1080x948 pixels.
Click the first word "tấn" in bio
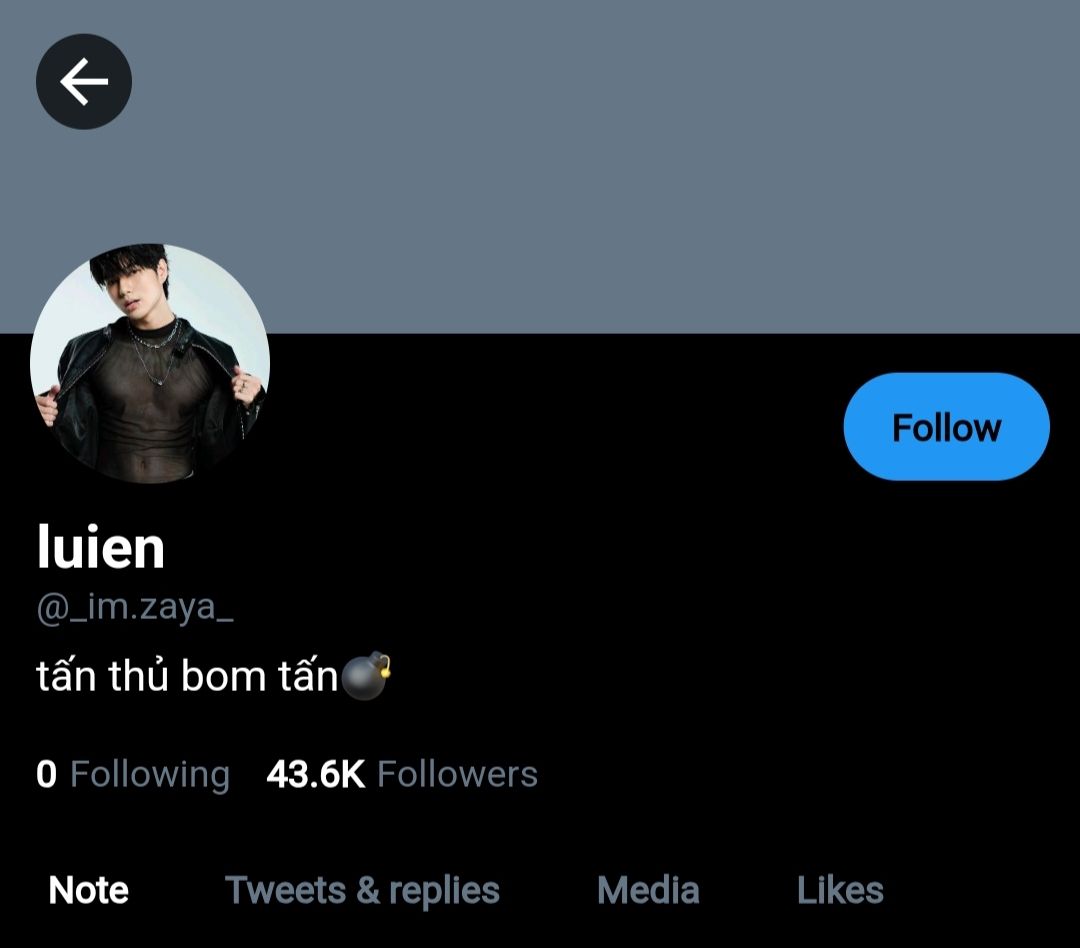(66, 677)
